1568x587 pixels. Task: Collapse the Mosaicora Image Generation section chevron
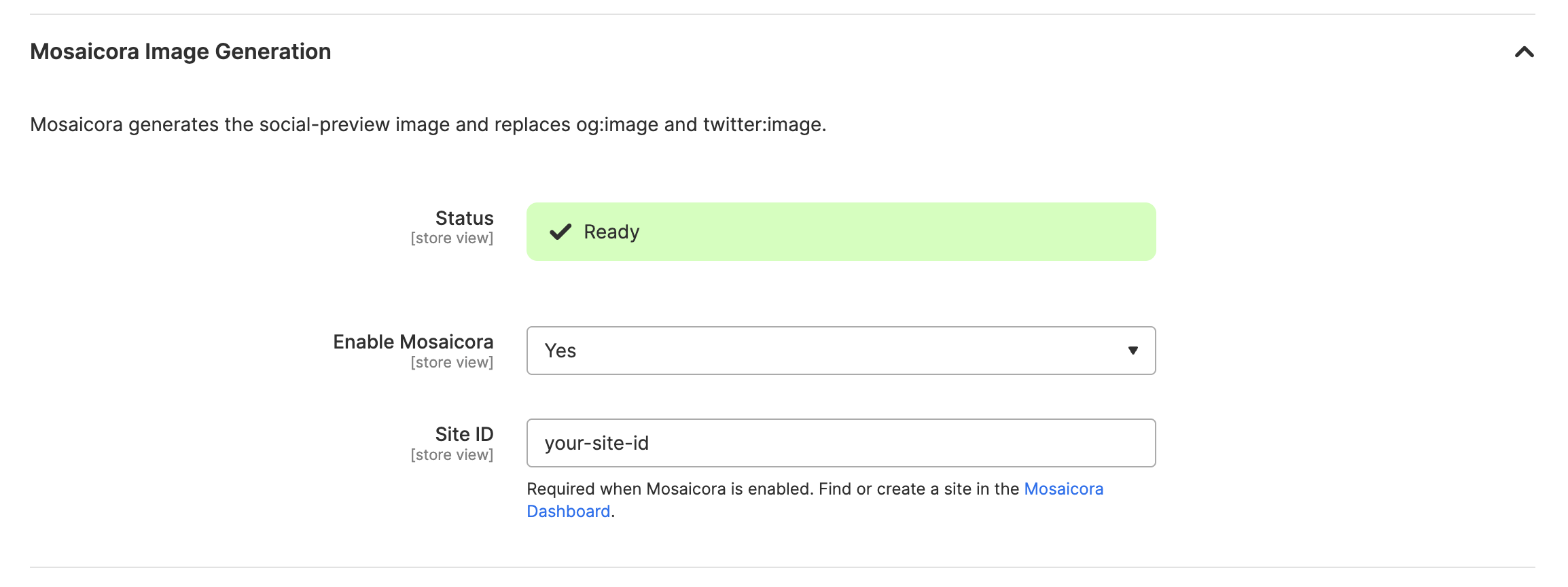click(x=1524, y=52)
